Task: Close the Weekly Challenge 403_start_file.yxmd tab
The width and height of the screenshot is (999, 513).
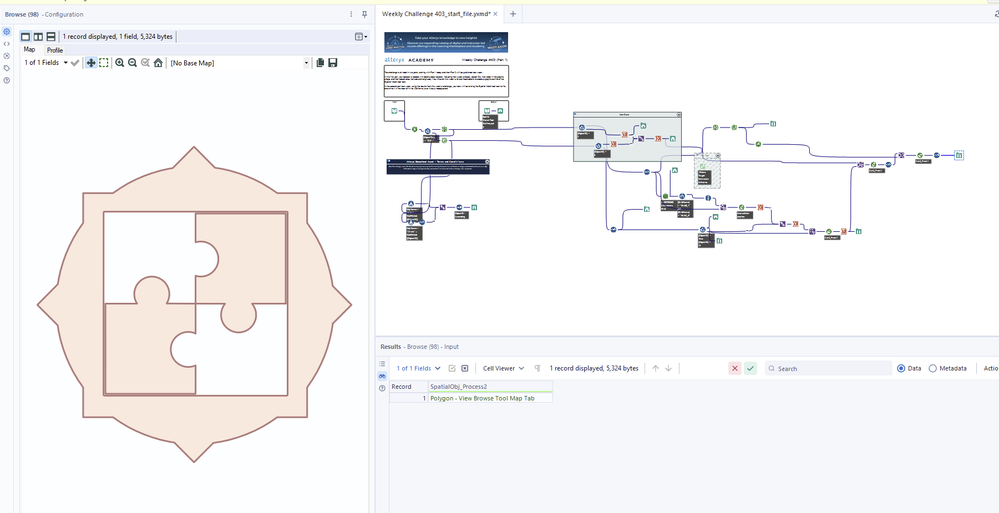Action: [496, 14]
